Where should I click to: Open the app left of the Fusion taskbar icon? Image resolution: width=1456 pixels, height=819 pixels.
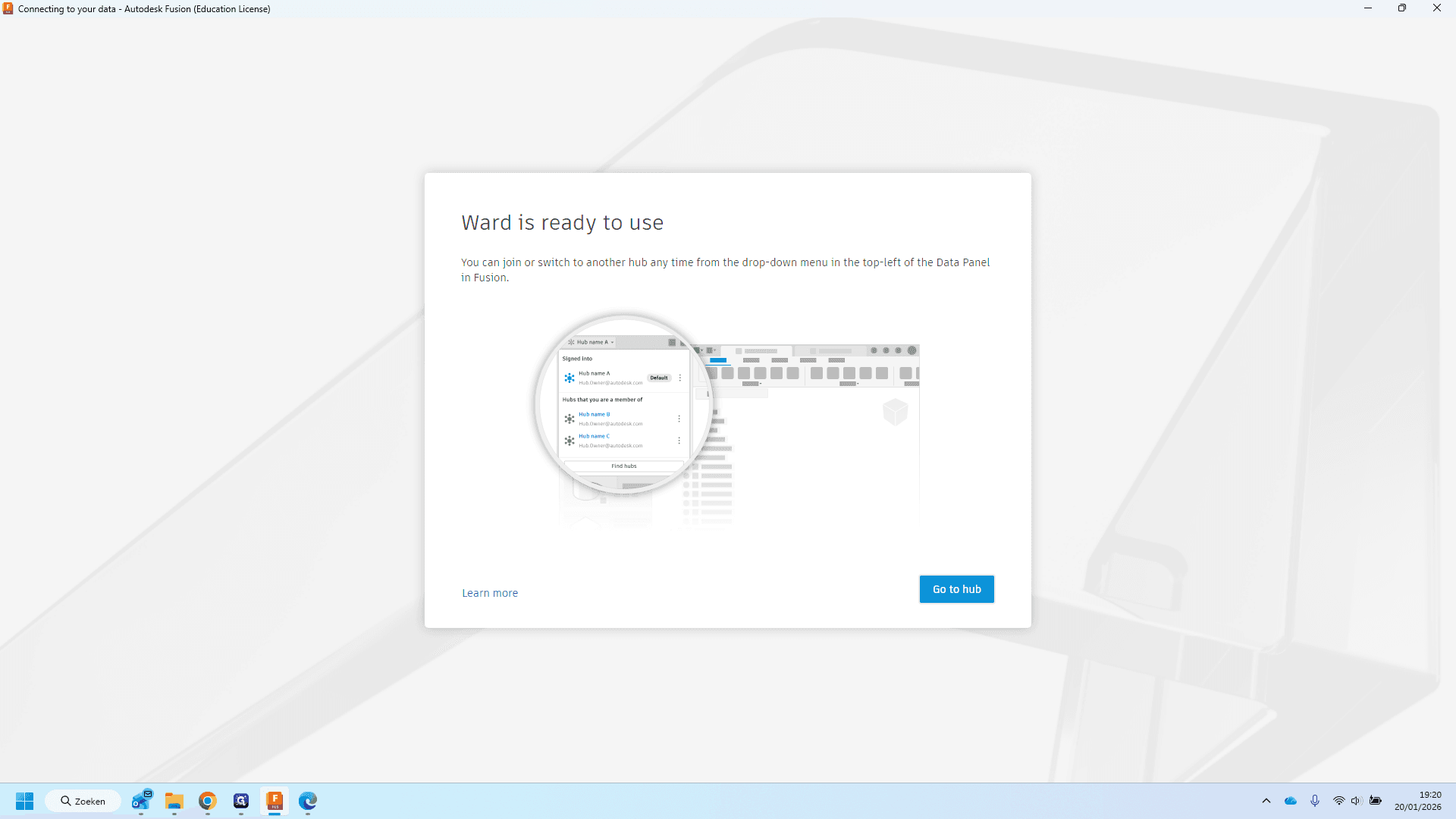pyautogui.click(x=241, y=801)
